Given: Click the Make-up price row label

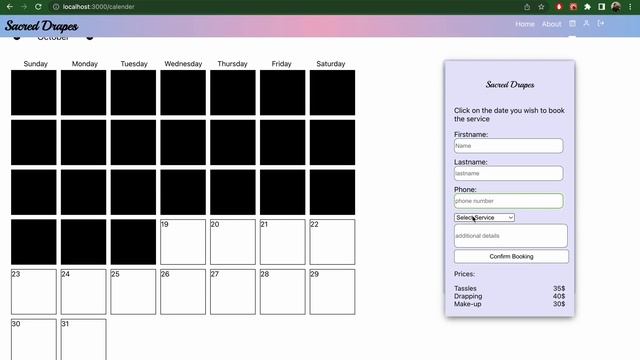Looking at the screenshot, I should coord(468,304).
